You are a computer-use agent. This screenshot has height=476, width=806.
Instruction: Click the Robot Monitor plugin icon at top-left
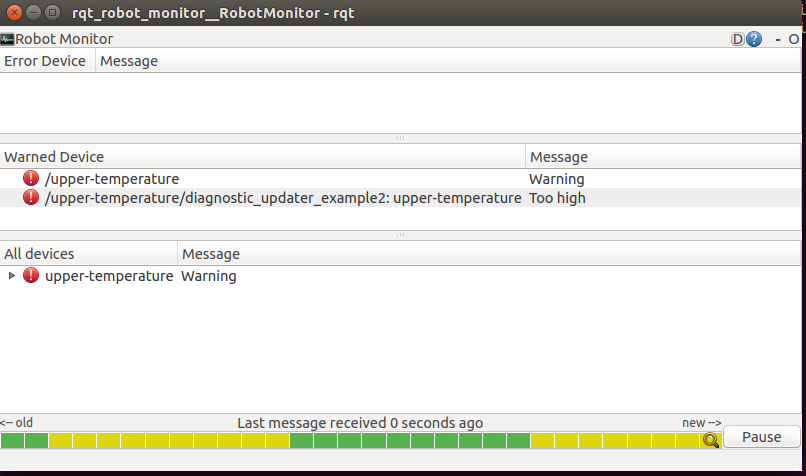tap(7, 39)
